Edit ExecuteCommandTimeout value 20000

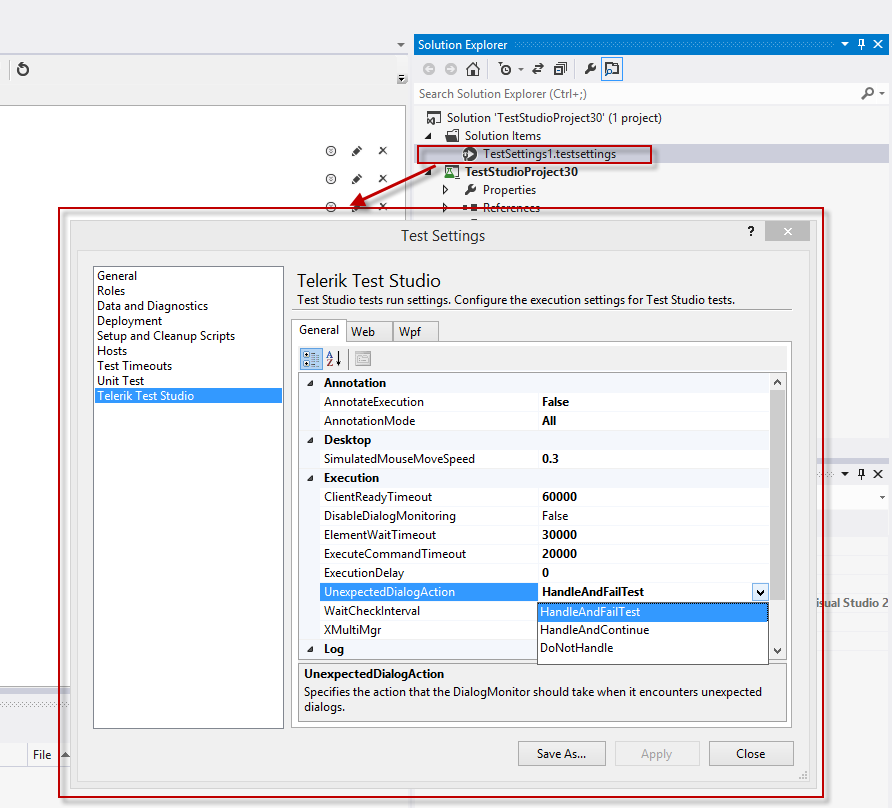[x=559, y=554]
